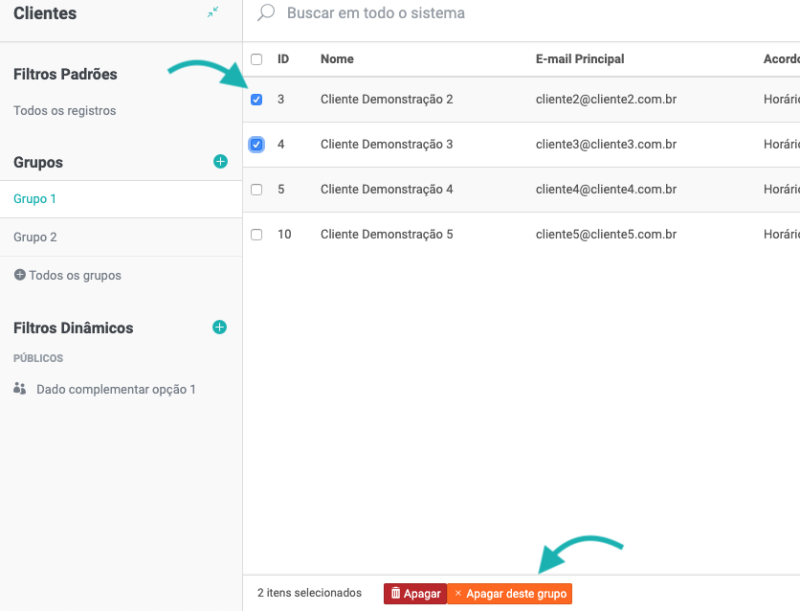The image size is (800, 611).
Task: Uncheck Cliente Demonstração 2 checkbox
Action: [257, 100]
